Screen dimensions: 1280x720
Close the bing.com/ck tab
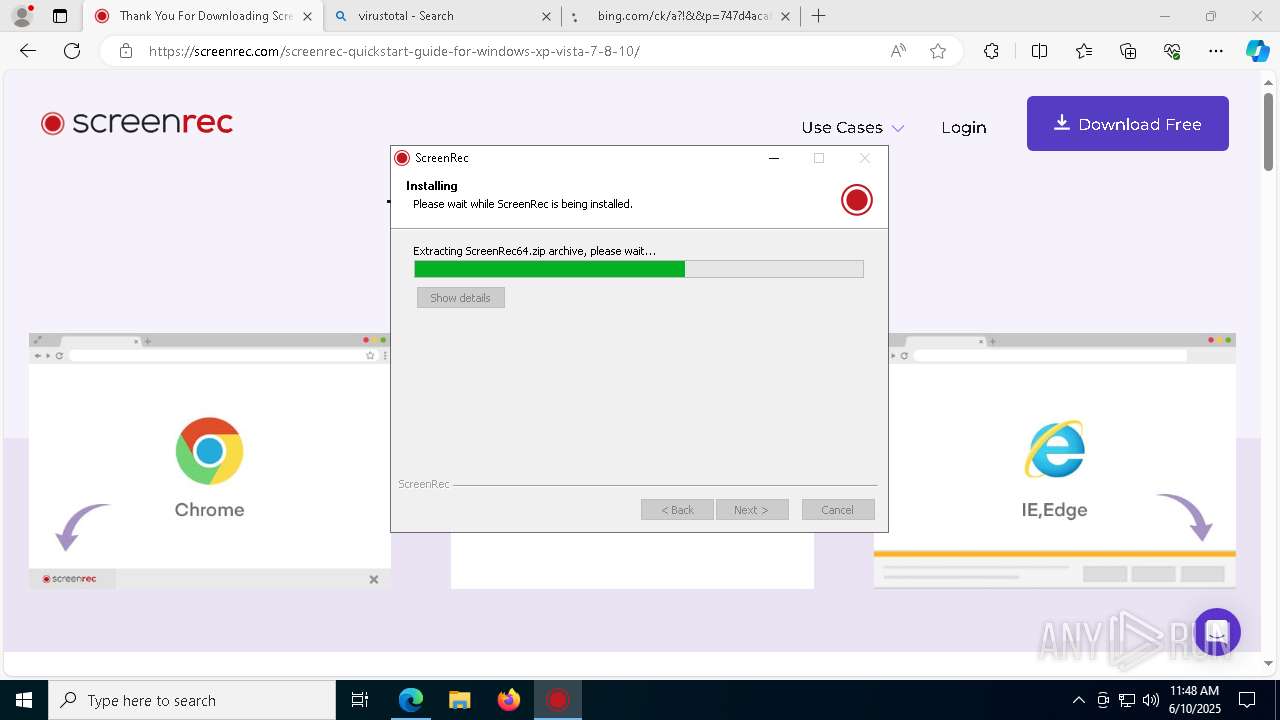pyautogui.click(x=785, y=16)
